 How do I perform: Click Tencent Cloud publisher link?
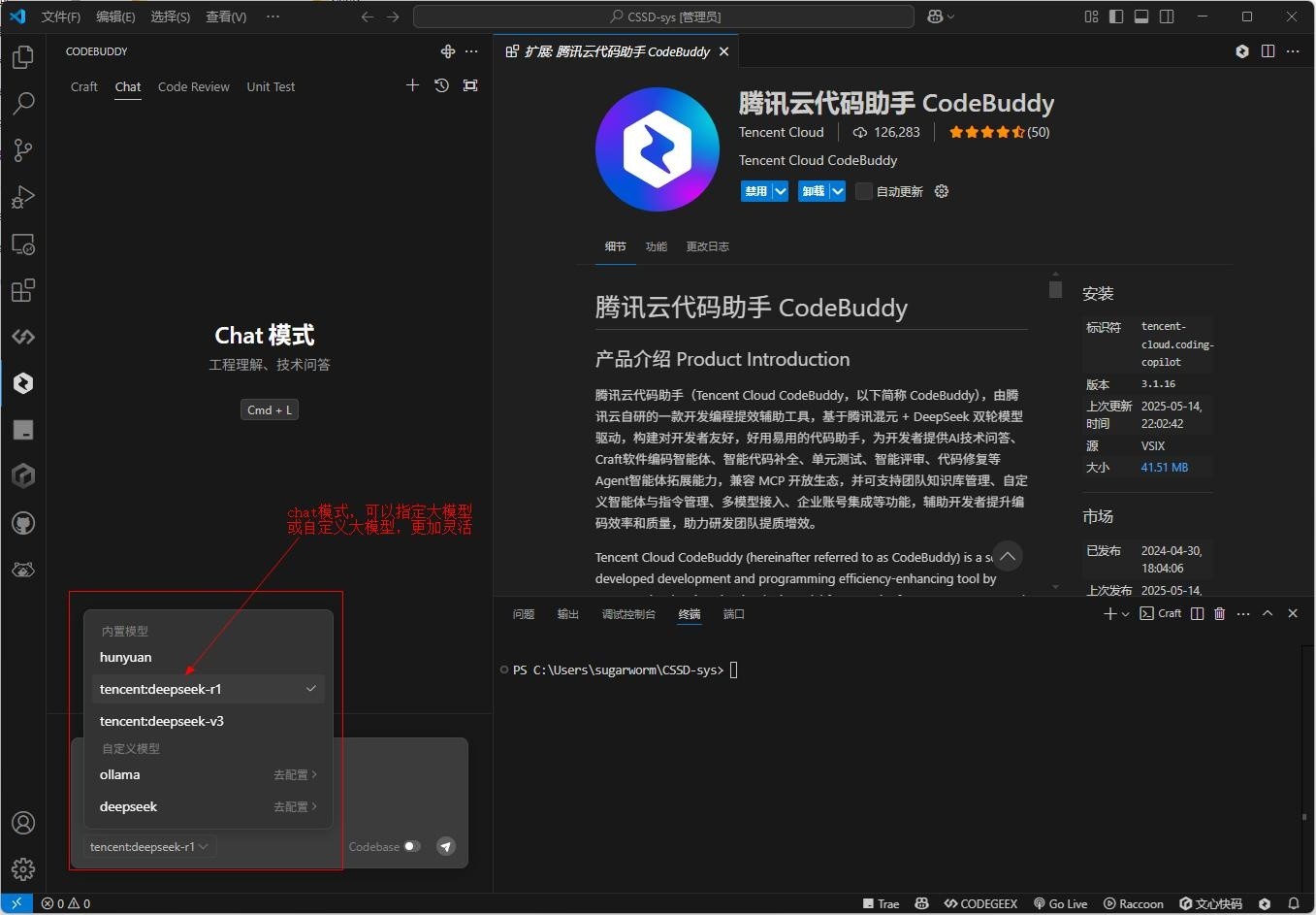pos(781,132)
